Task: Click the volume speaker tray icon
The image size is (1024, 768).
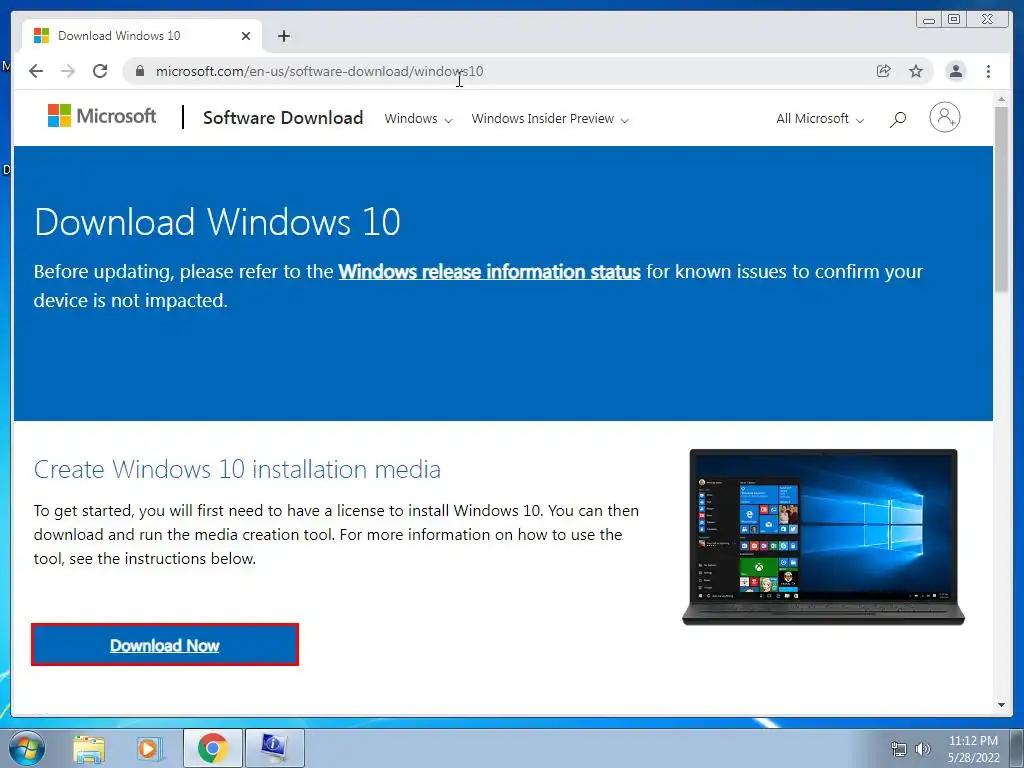Action: 923,749
